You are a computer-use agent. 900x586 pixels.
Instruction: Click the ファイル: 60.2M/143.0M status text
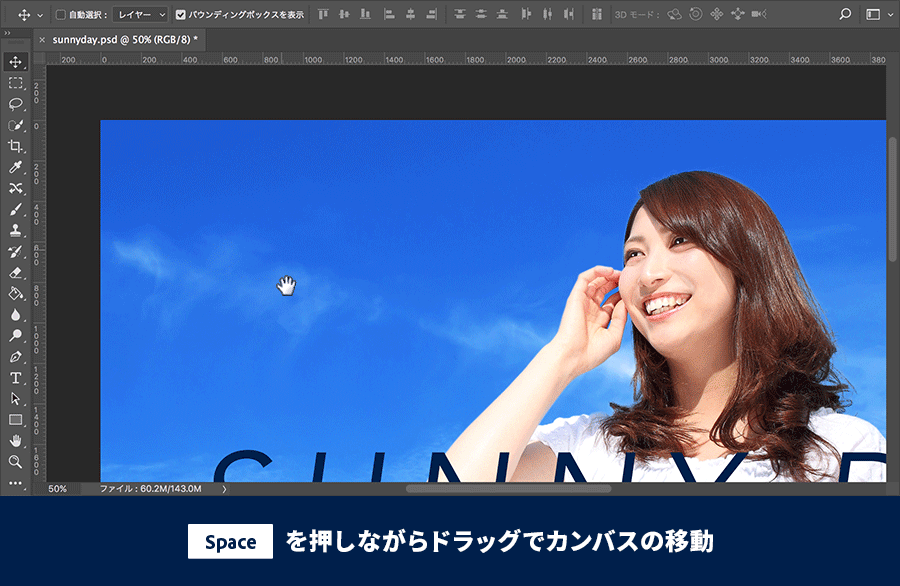coord(151,489)
